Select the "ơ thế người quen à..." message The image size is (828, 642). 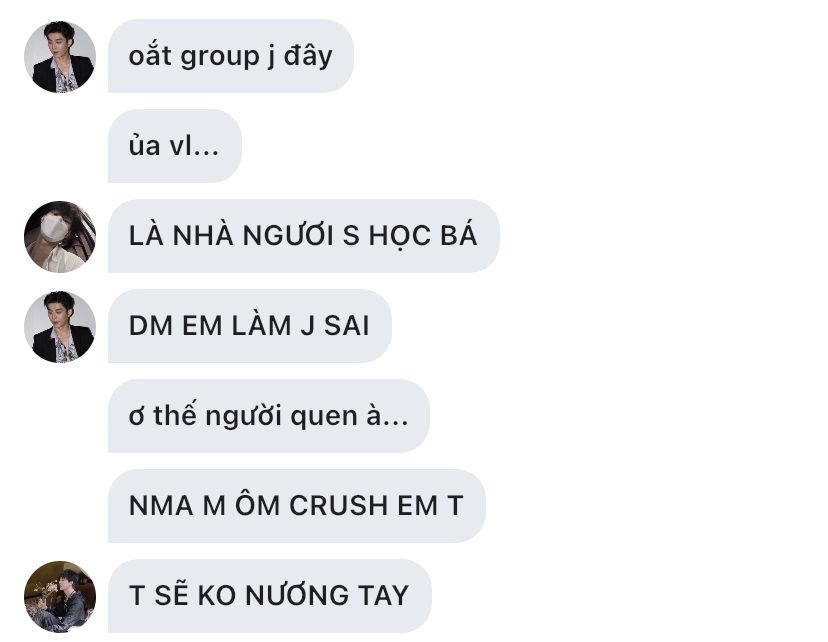[x=269, y=416]
